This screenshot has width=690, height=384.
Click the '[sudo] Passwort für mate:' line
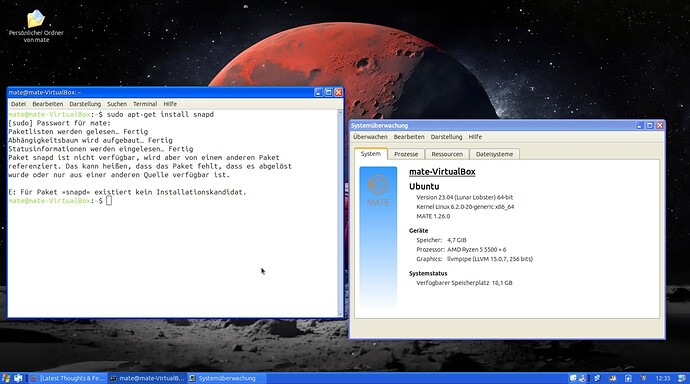coord(59,123)
